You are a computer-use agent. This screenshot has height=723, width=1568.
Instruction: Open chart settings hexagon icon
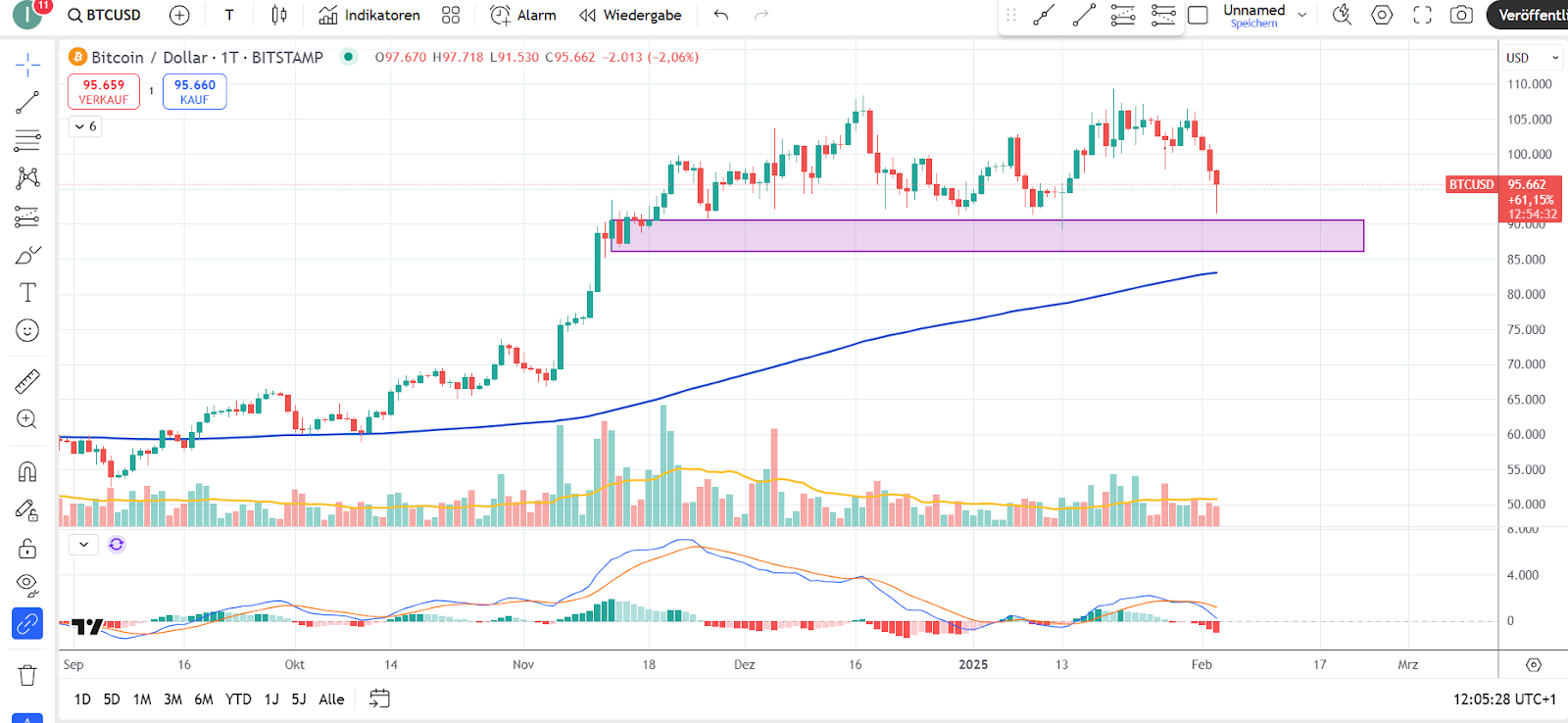pyautogui.click(x=1382, y=15)
